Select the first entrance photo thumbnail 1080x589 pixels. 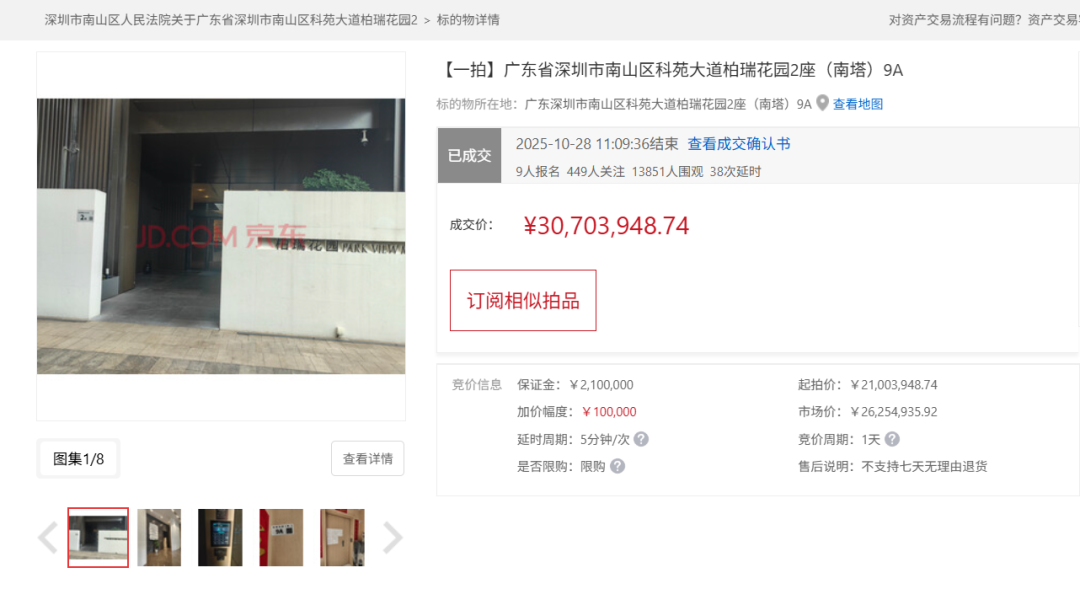(98, 537)
